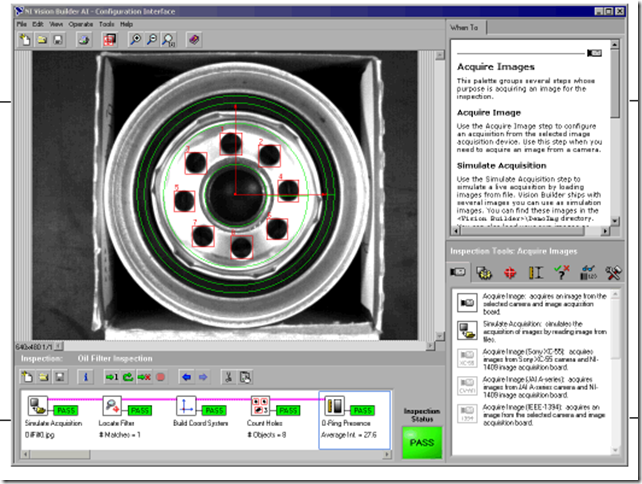The width and height of the screenshot is (642, 484).
Task: Click the tools list scrollbar down arrow
Action: pyautogui.click(x=615, y=450)
